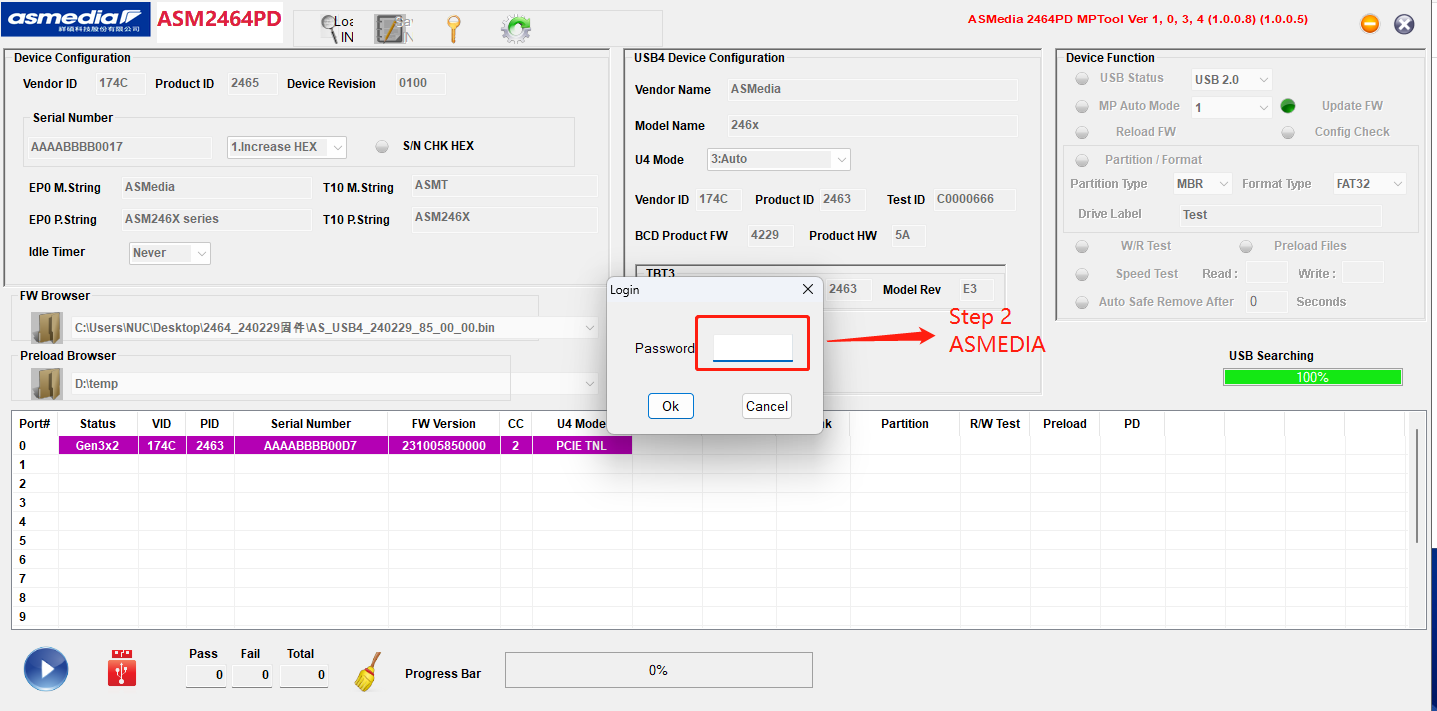This screenshot has width=1437, height=711.
Task: Enable the USB Status option
Action: point(1082,79)
